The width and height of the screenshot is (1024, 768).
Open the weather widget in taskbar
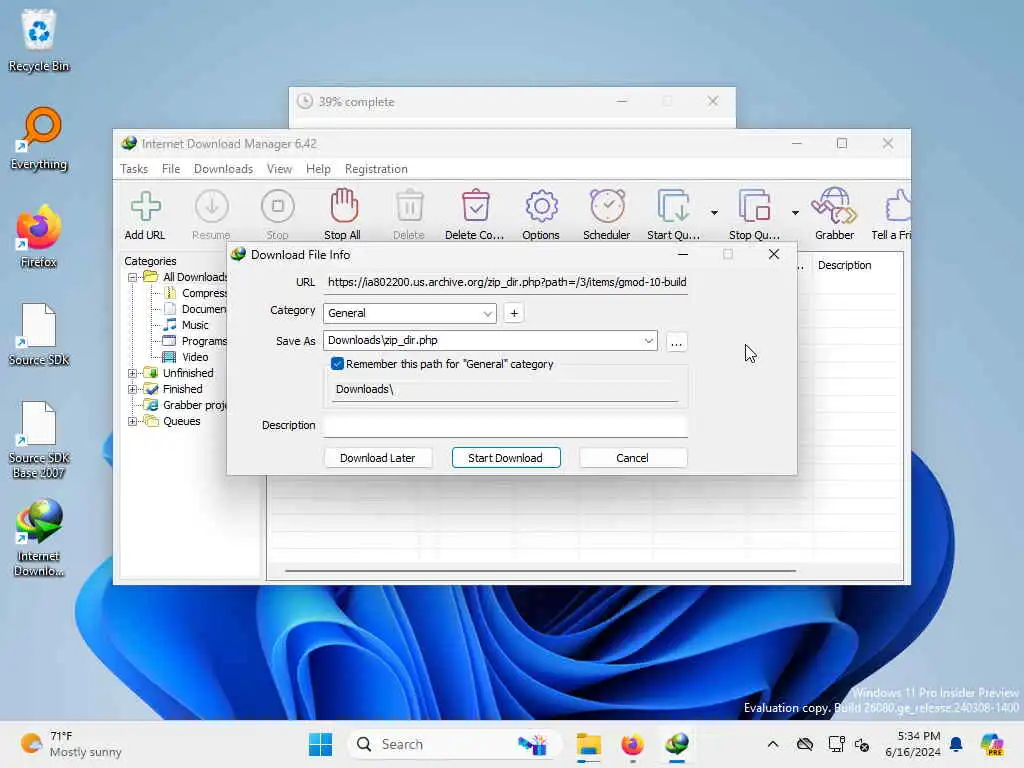point(71,744)
